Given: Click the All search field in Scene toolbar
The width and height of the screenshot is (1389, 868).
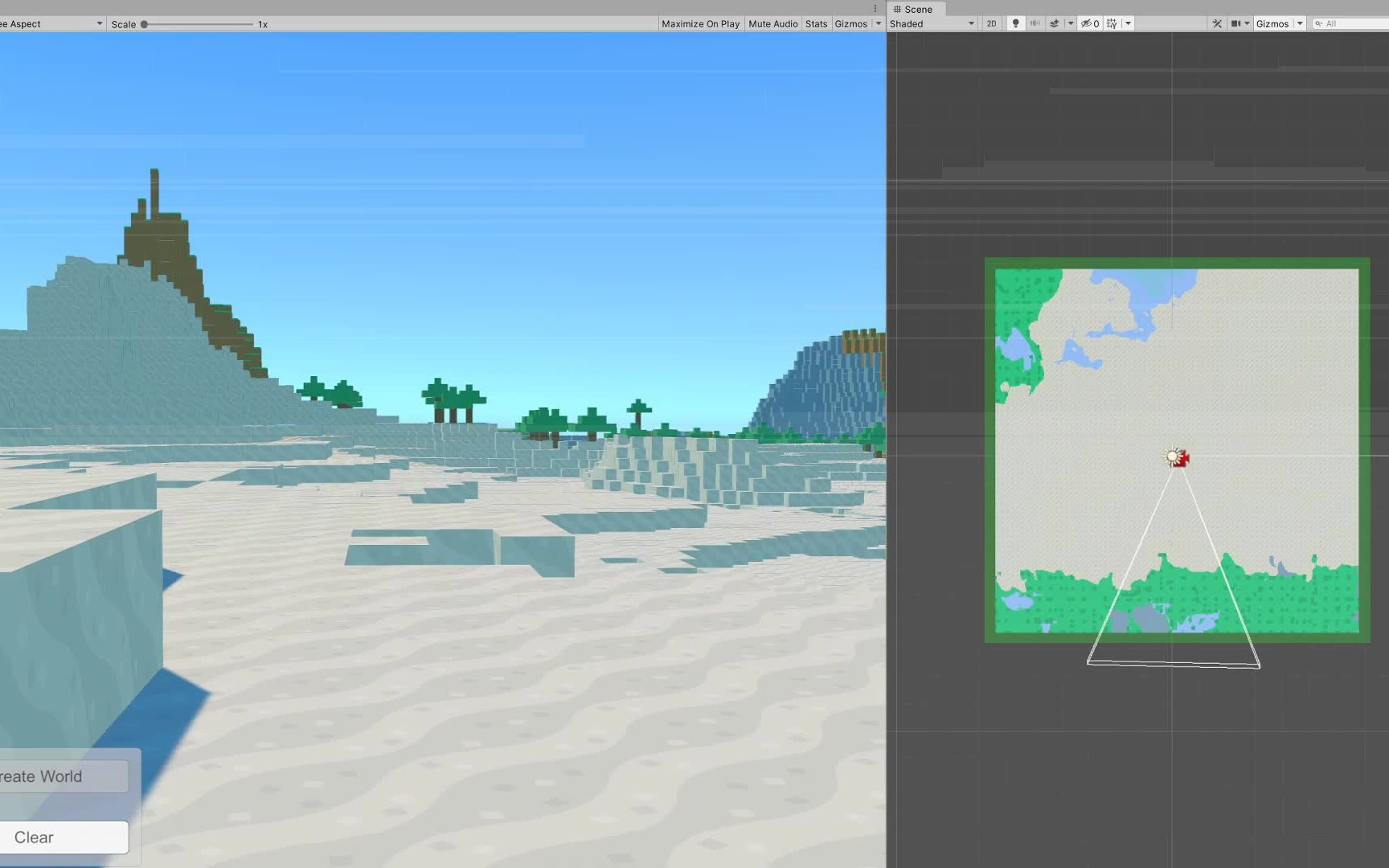Looking at the screenshot, I should [x=1350, y=23].
